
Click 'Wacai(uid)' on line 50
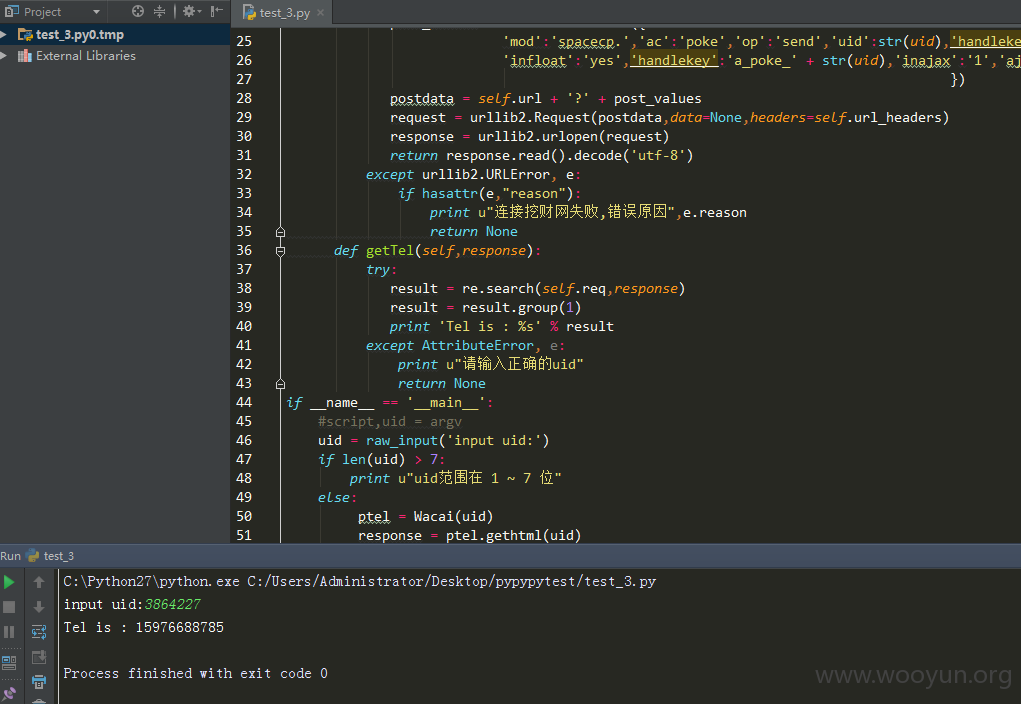[x=453, y=517]
